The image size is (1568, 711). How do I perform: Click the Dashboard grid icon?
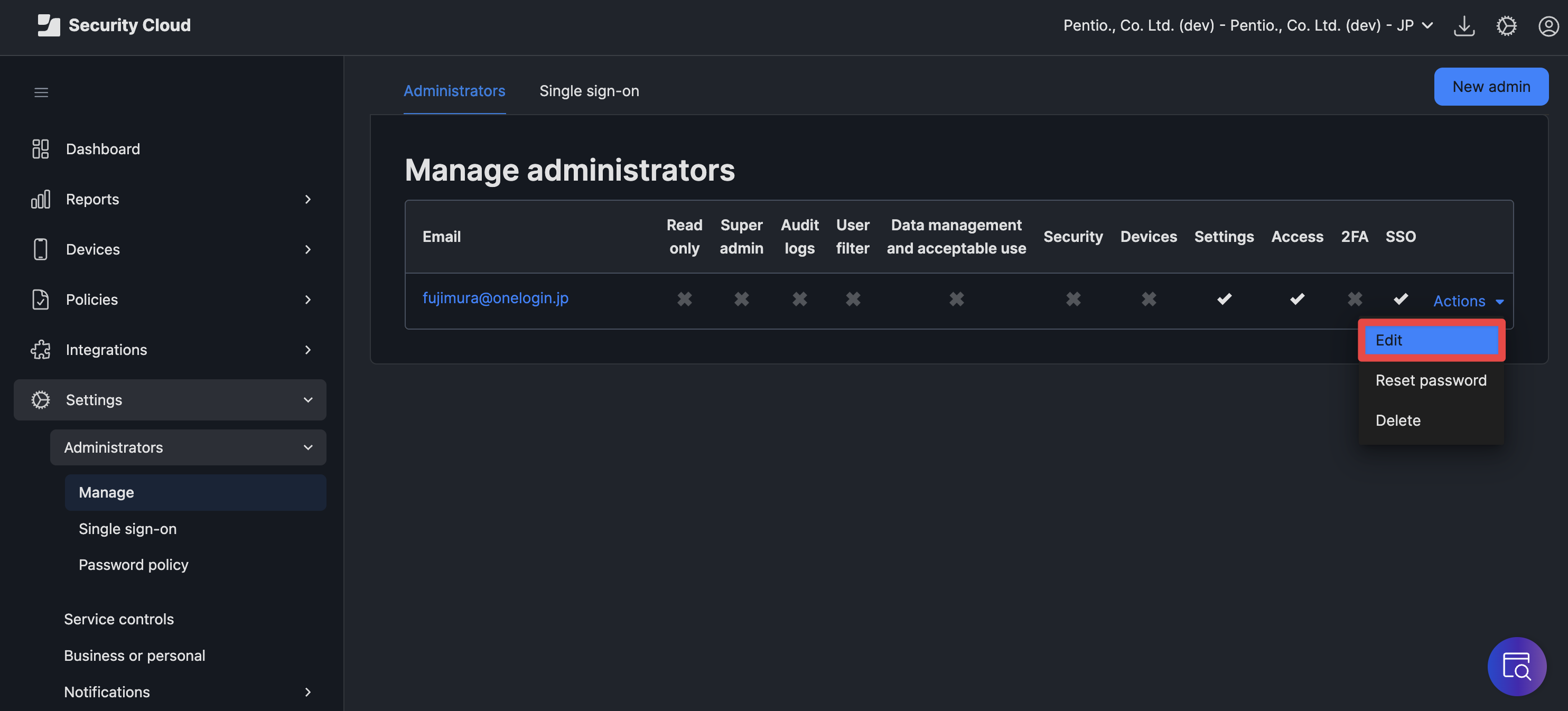click(x=40, y=148)
